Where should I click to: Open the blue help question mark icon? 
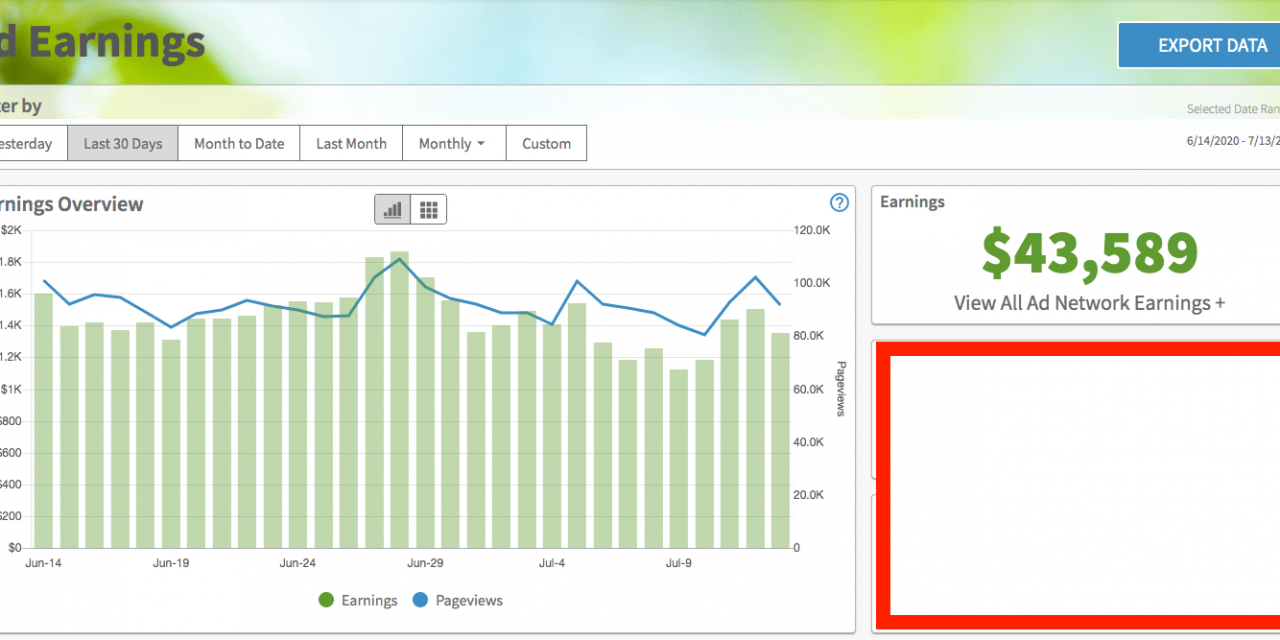[x=839, y=203]
